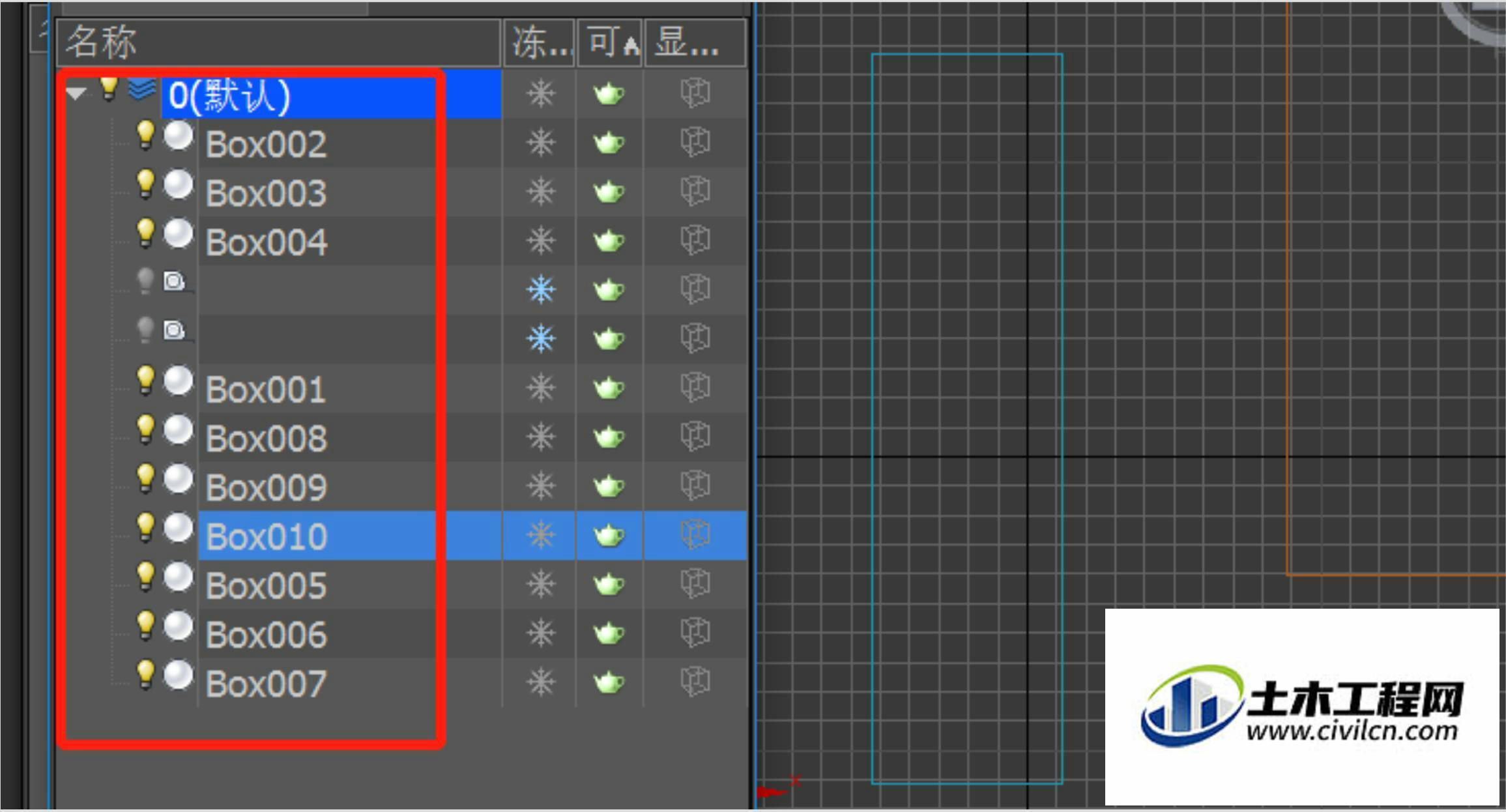Freeze Box004 with its snowflake icon
1506x812 pixels.
541,240
